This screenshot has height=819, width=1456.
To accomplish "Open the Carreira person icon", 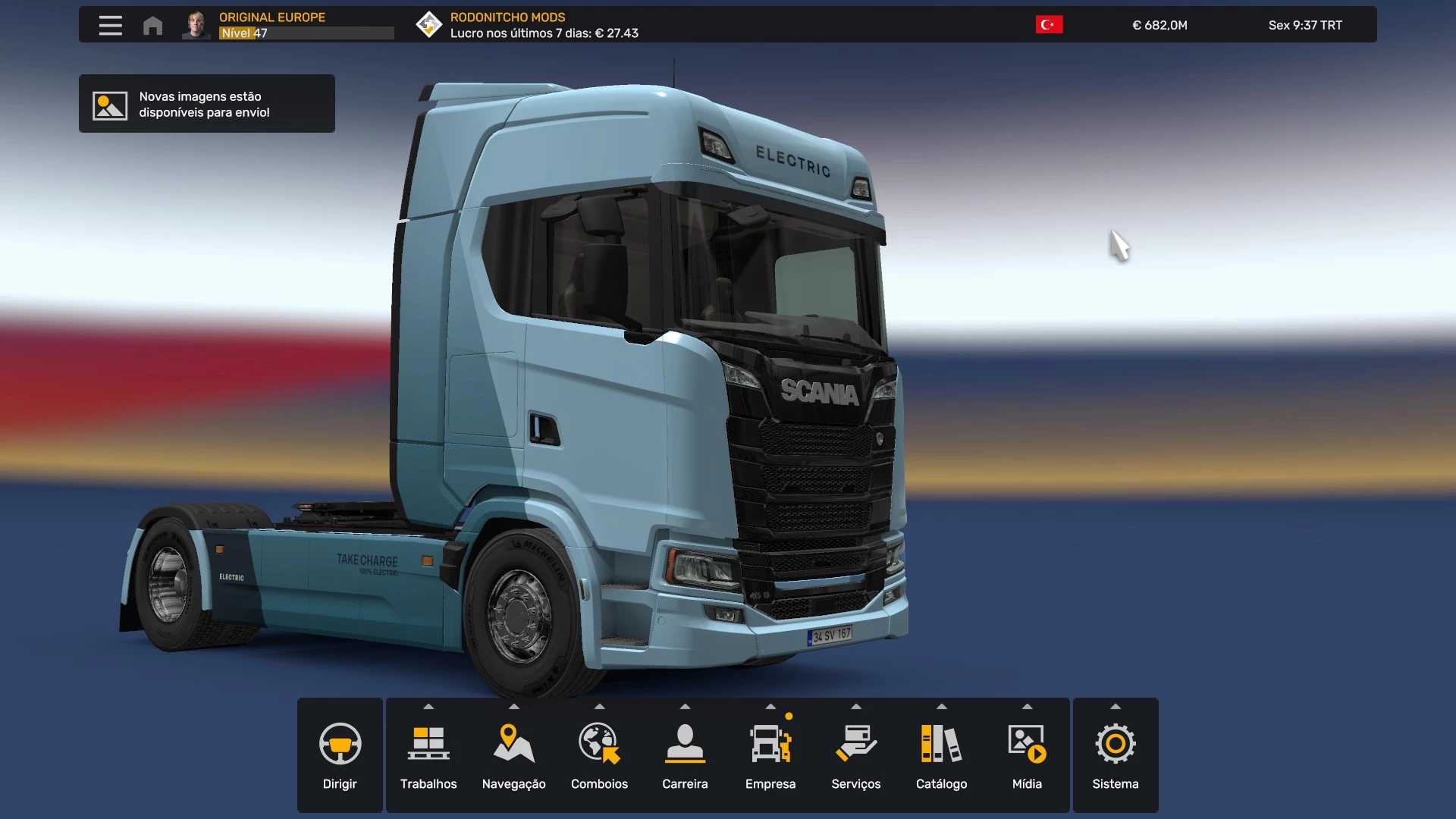I will pyautogui.click(x=685, y=744).
